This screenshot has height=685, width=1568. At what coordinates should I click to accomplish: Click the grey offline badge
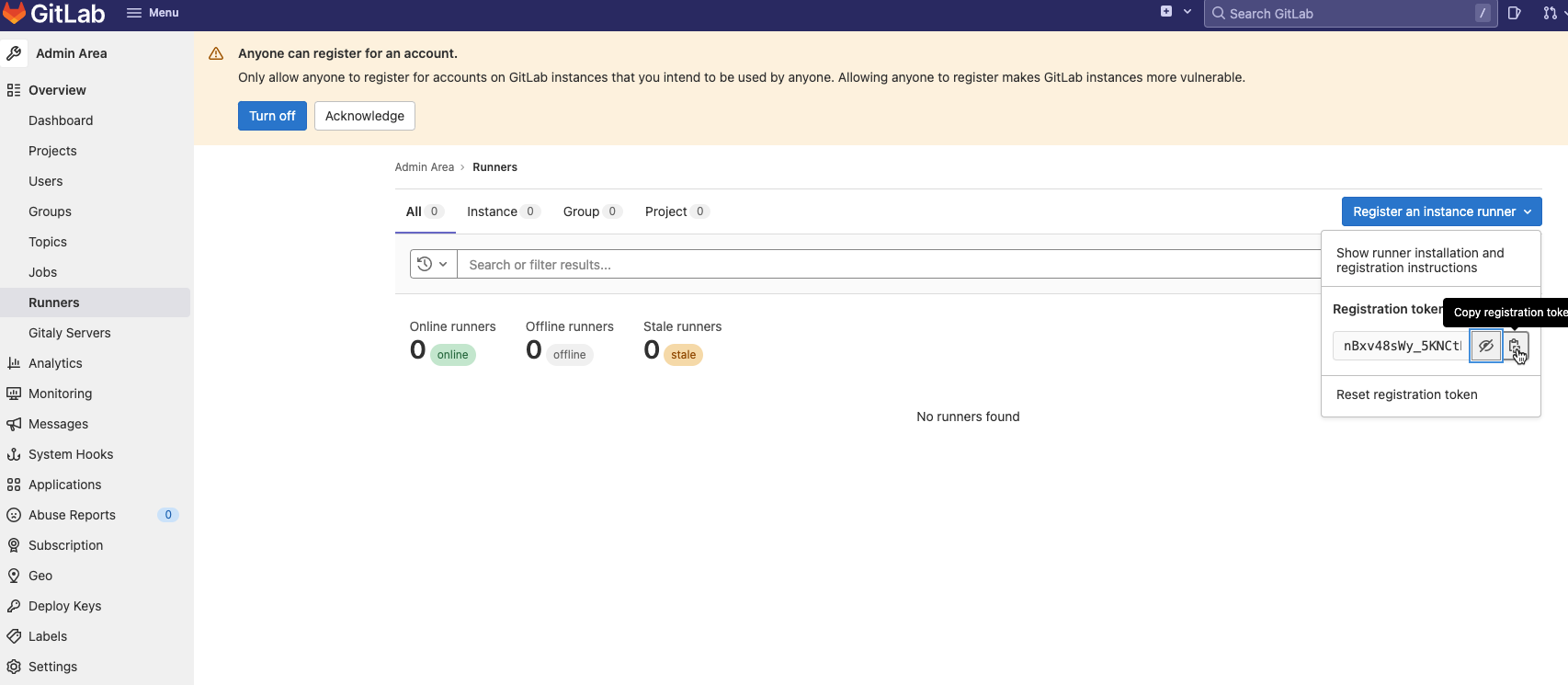point(569,355)
